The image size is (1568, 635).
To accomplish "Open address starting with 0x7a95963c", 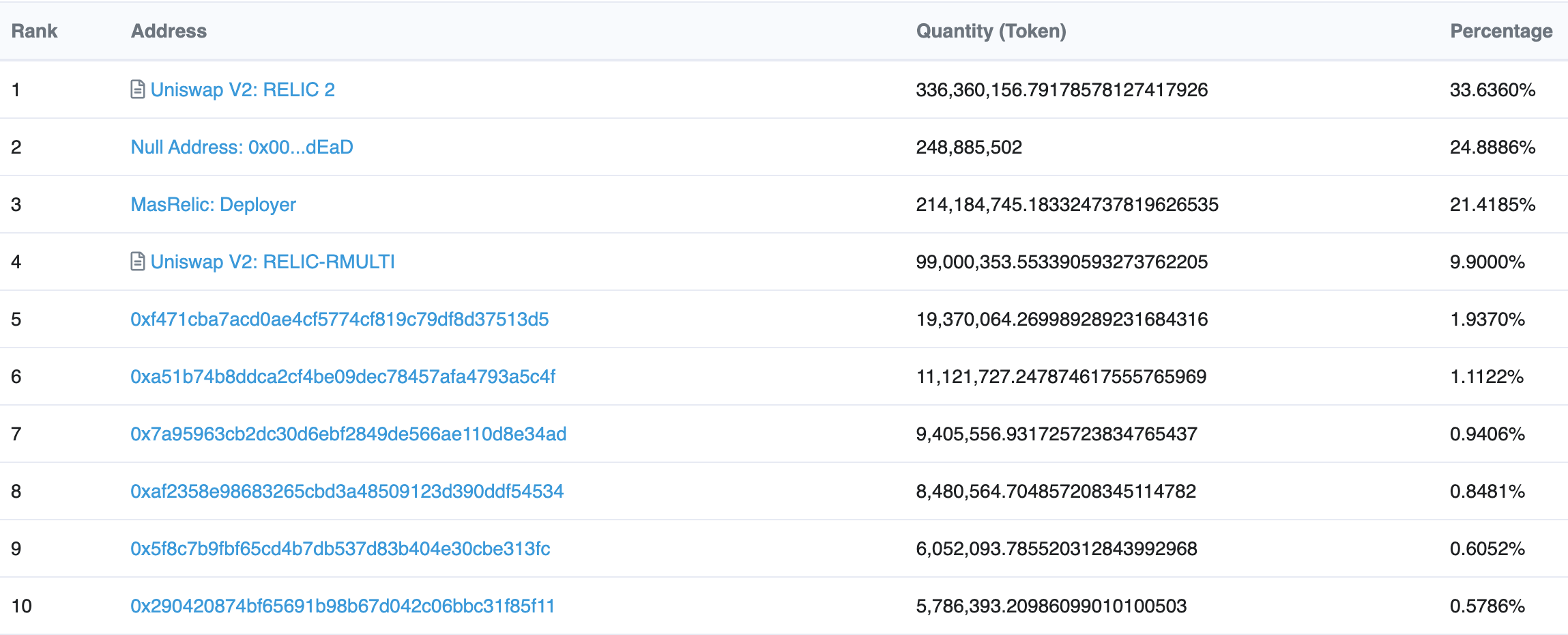I will click(x=348, y=434).
